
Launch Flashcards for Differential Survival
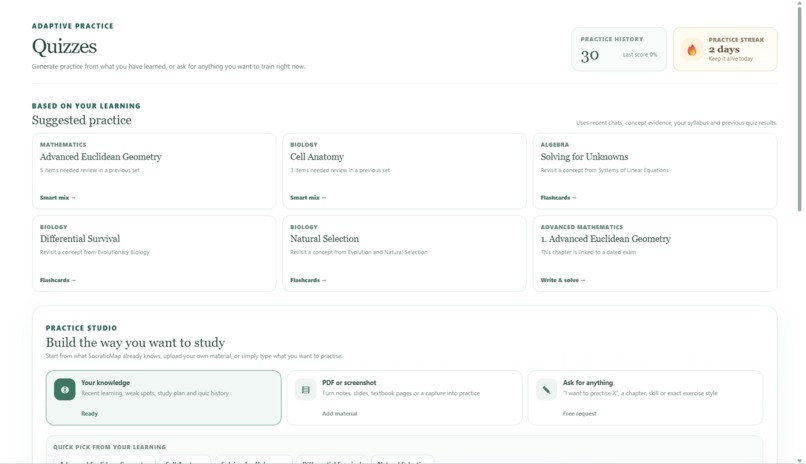tap(58, 280)
